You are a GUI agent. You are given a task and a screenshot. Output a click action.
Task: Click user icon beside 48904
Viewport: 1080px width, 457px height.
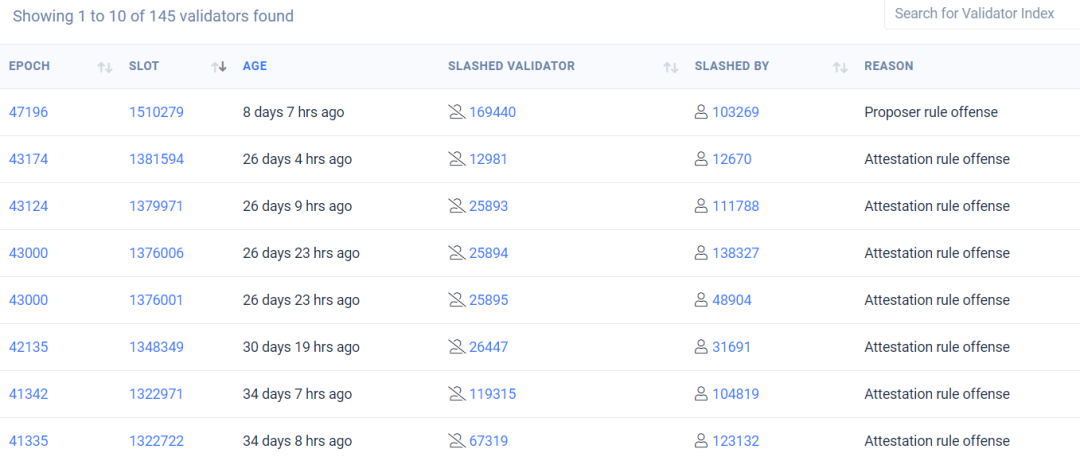coord(701,300)
